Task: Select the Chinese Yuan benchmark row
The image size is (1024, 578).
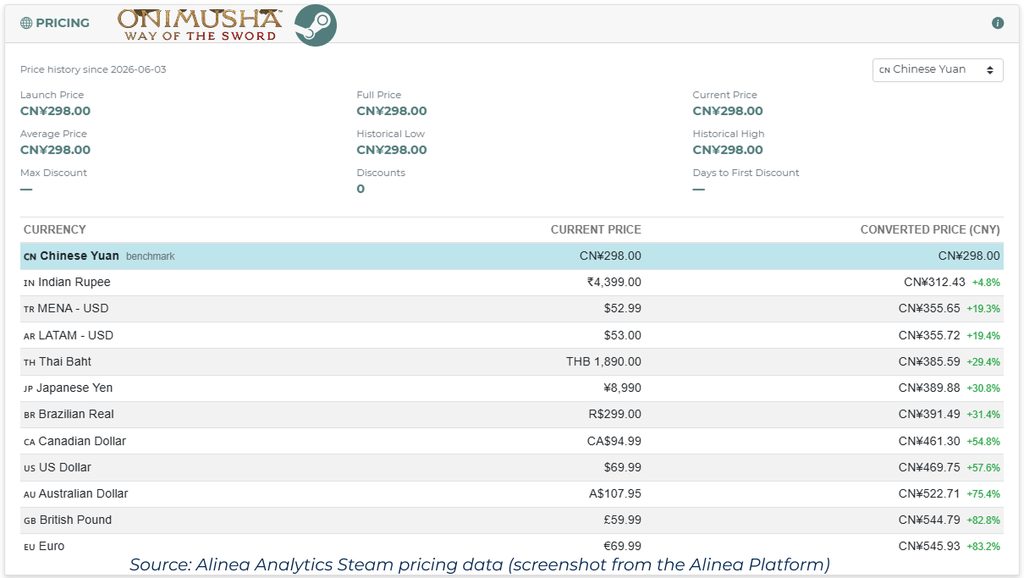Action: tap(511, 256)
